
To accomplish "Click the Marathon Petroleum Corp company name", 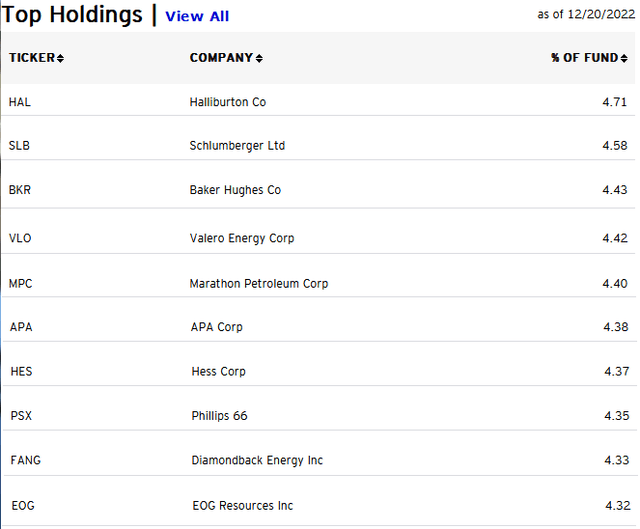I will pyautogui.click(x=259, y=284).
